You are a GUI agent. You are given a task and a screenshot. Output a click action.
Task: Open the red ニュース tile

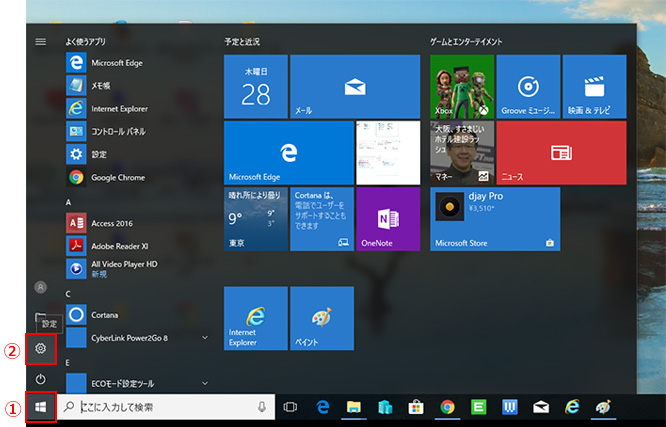(x=562, y=153)
